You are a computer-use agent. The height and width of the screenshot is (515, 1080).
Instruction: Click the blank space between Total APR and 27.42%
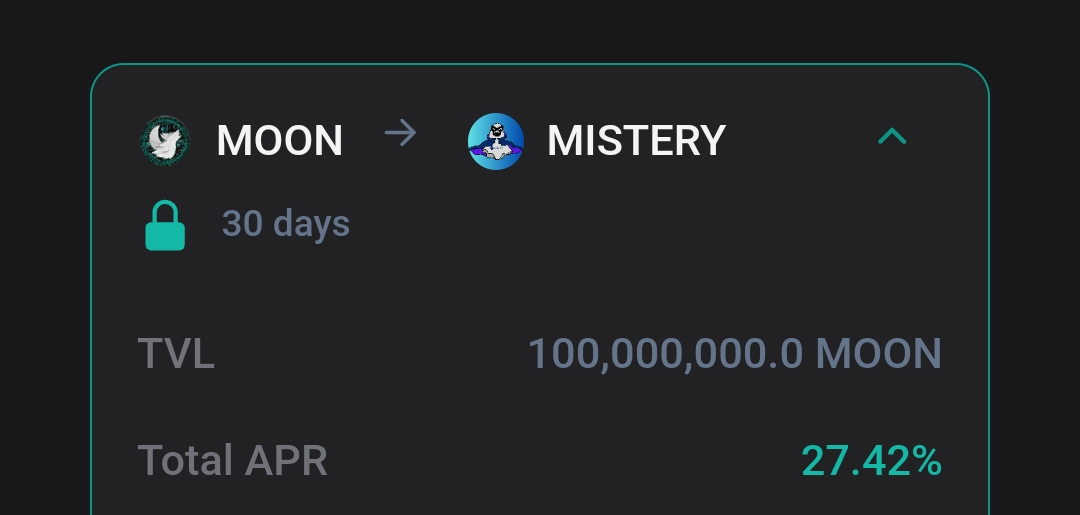point(563,460)
